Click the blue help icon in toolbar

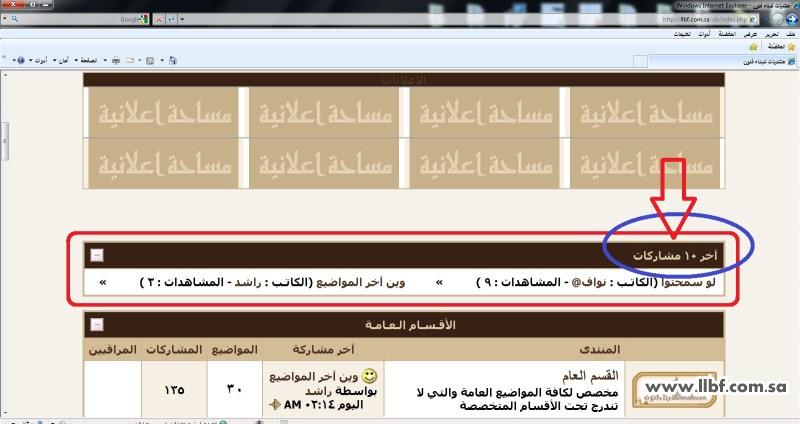pyautogui.click(x=21, y=61)
